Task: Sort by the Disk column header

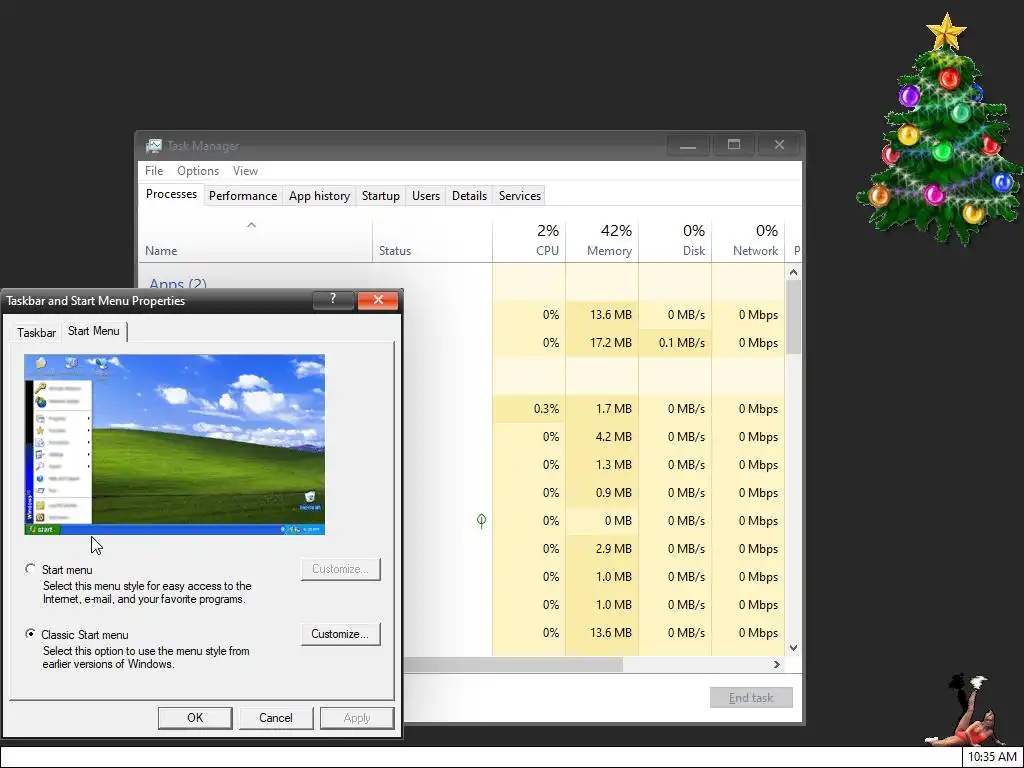Action: coord(675,240)
